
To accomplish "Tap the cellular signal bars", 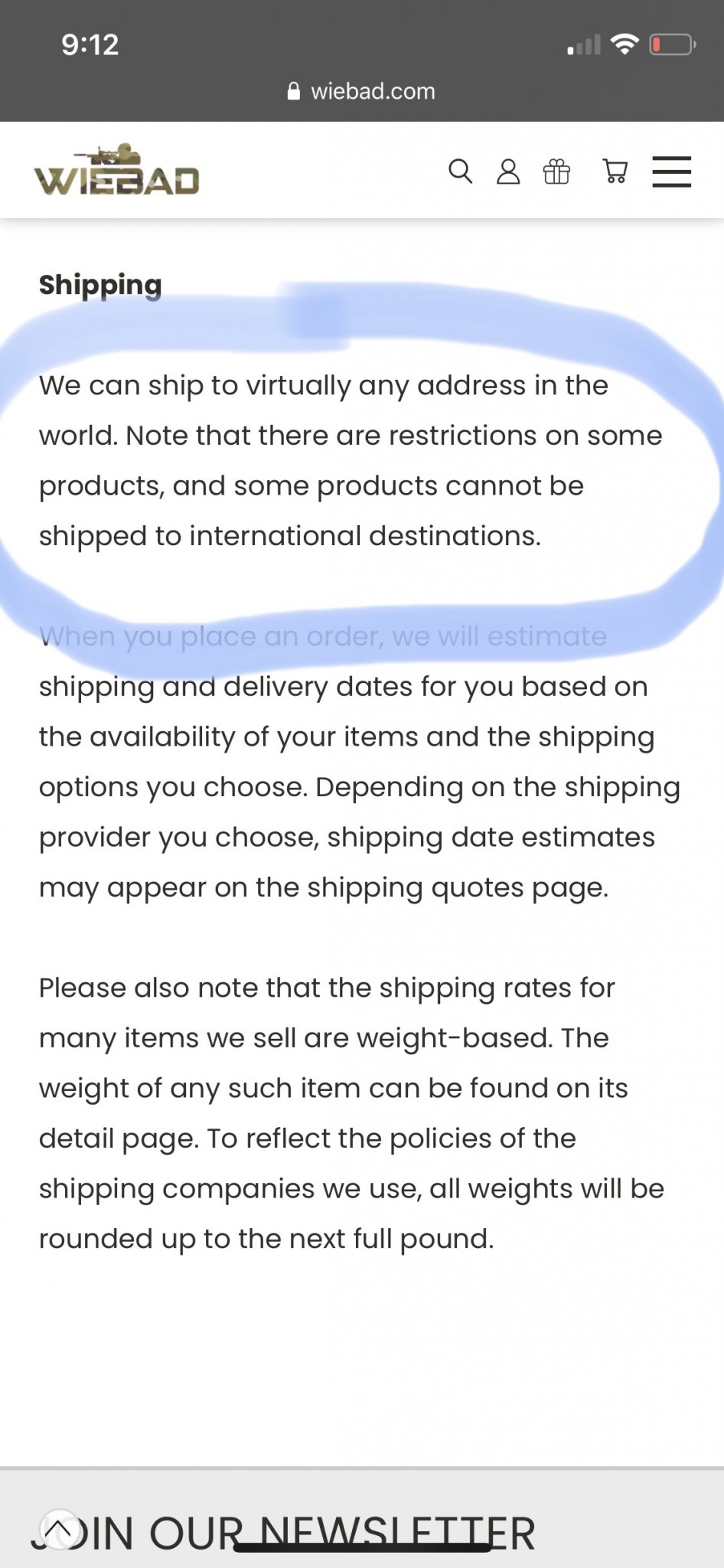I will pyautogui.click(x=584, y=45).
